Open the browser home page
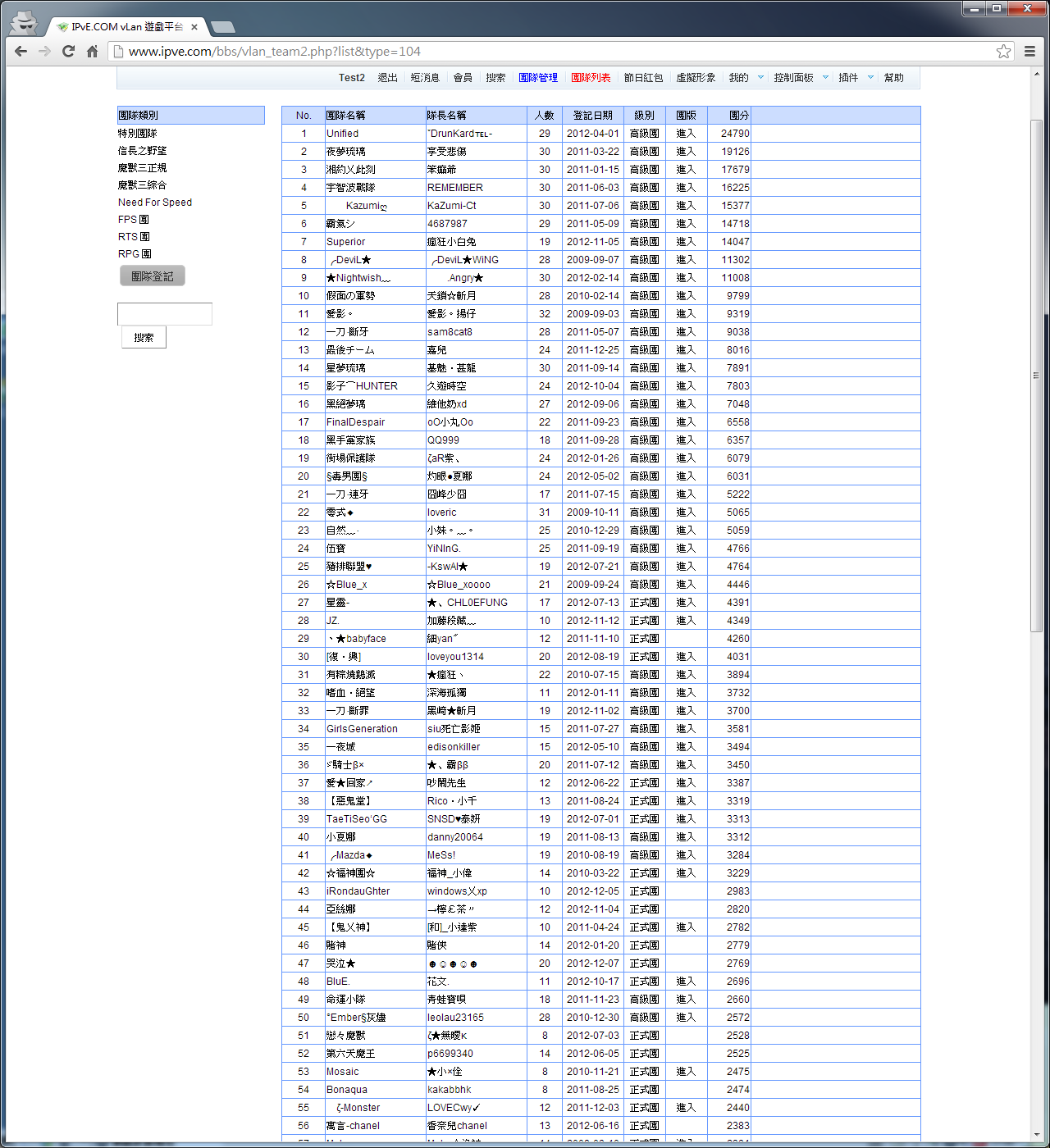Viewport: 1050px width, 1148px height. 93,51
